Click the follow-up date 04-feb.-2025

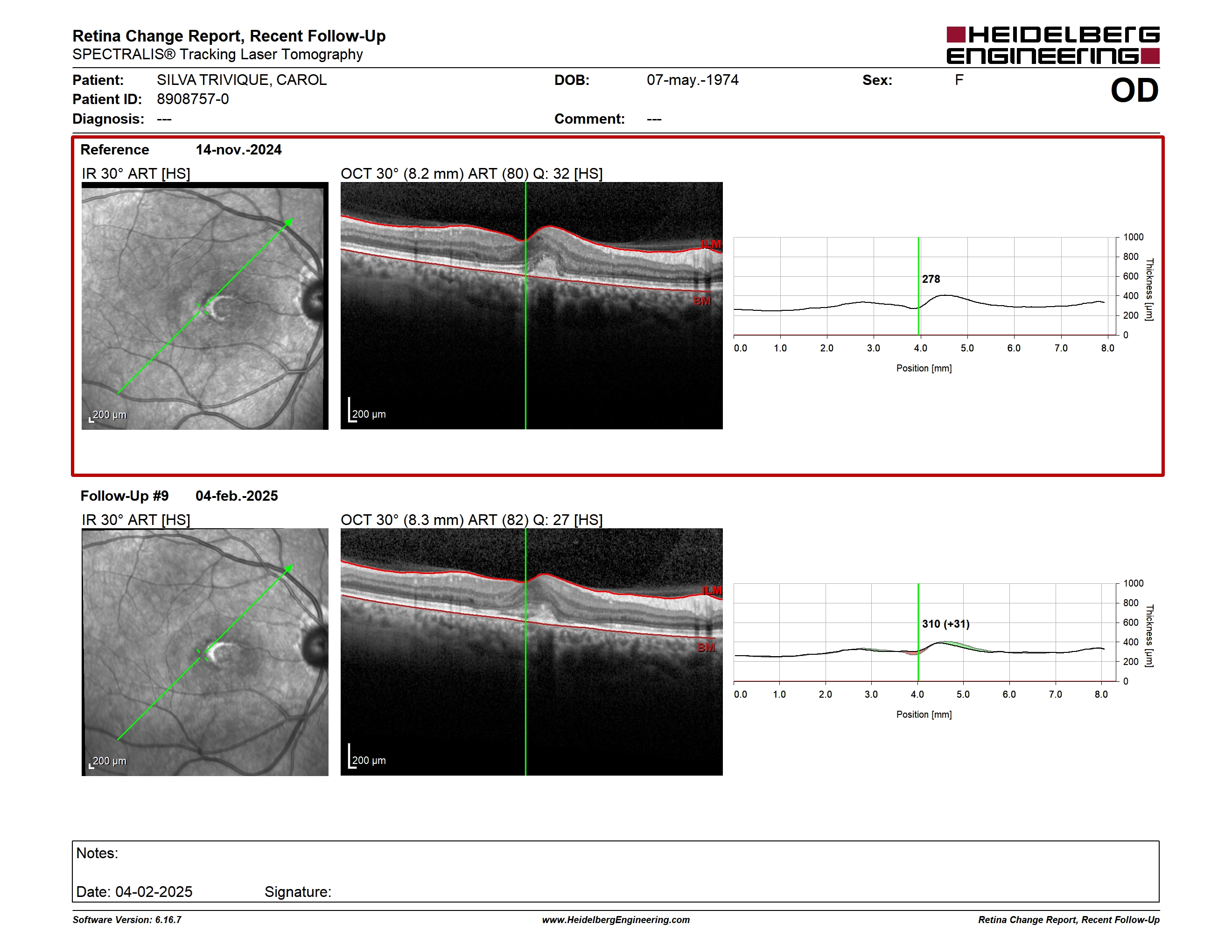coord(236,496)
